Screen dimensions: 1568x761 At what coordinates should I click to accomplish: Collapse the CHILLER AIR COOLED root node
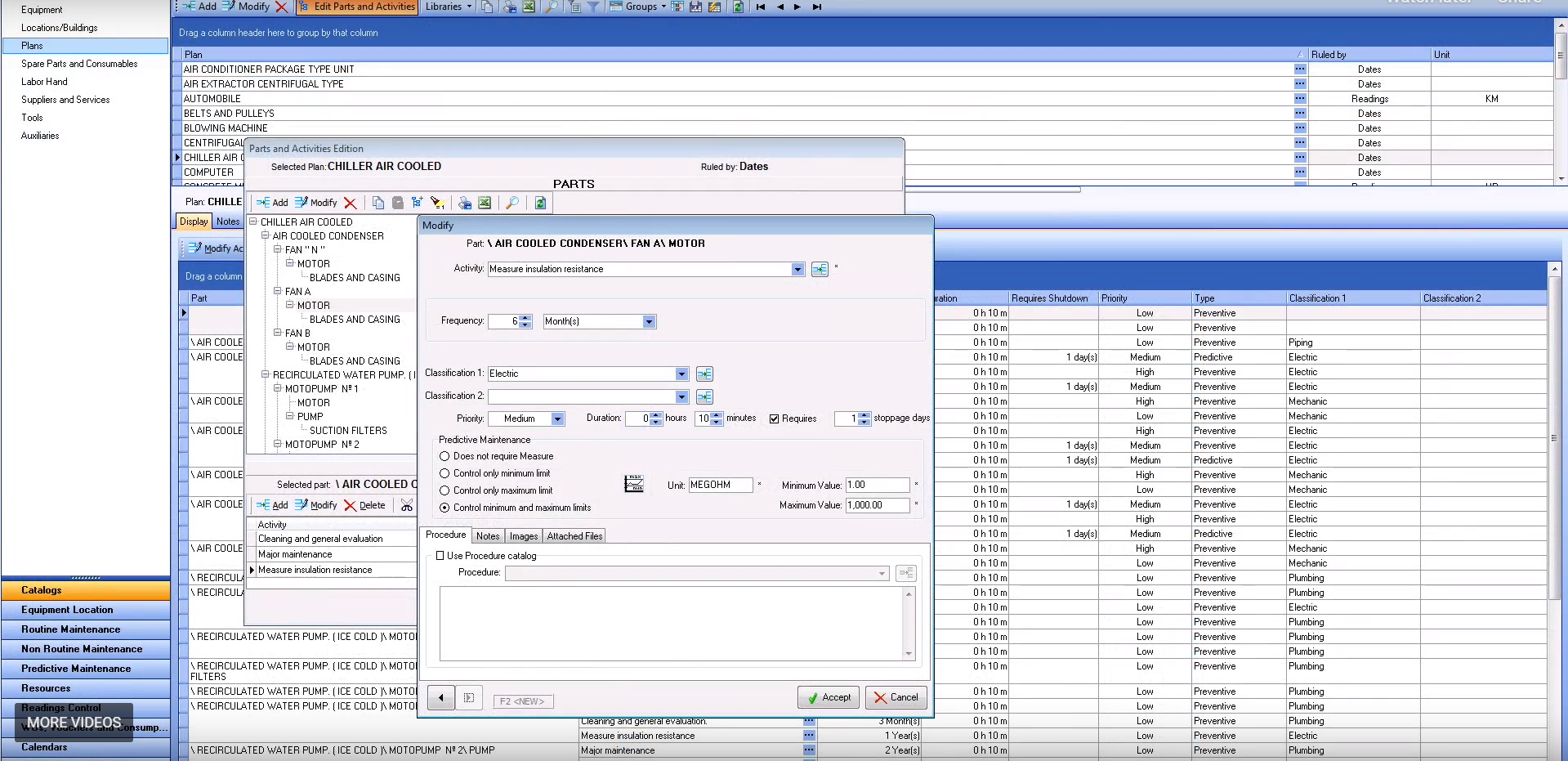point(253,222)
